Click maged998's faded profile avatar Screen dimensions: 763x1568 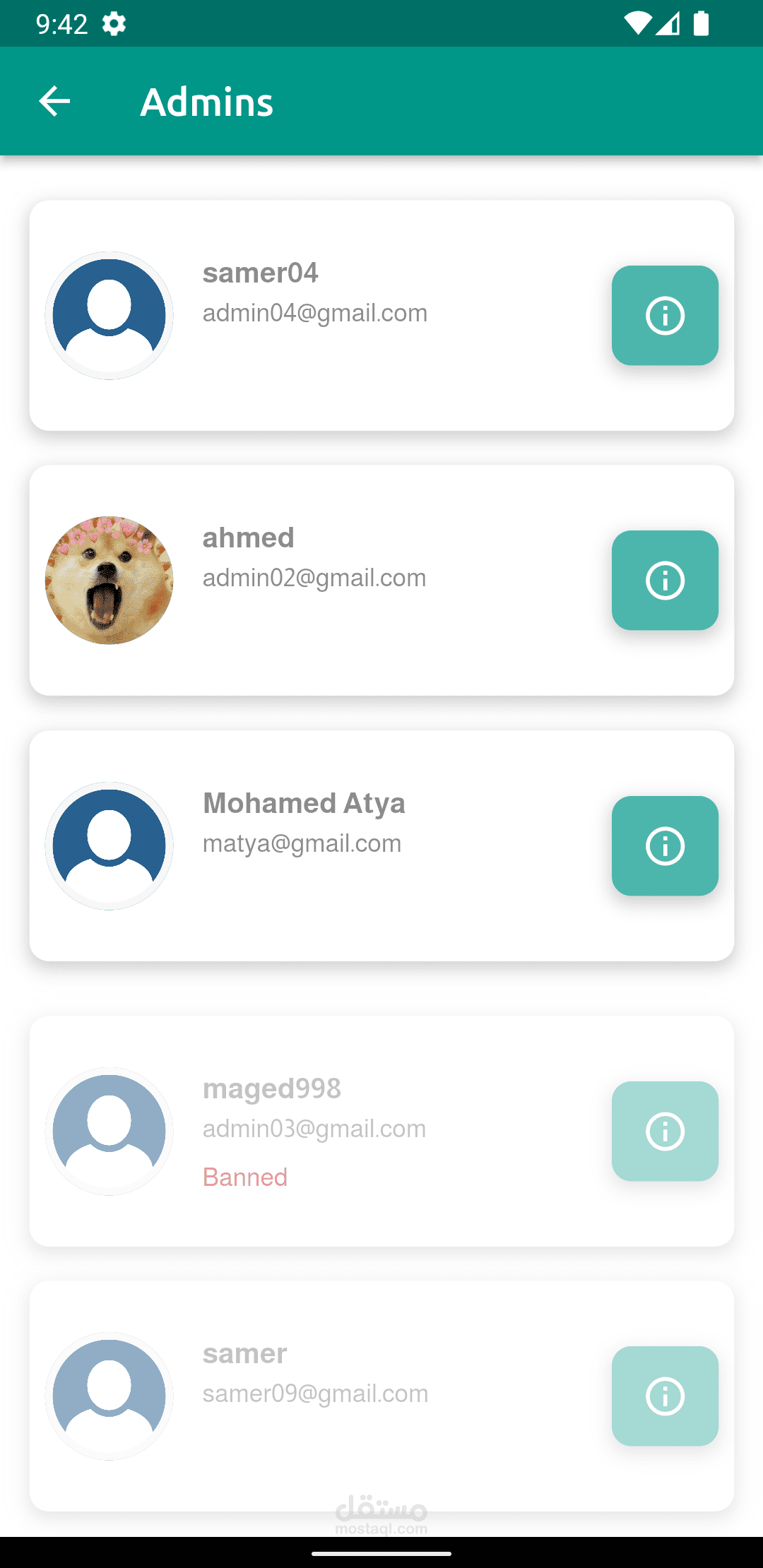click(110, 1131)
